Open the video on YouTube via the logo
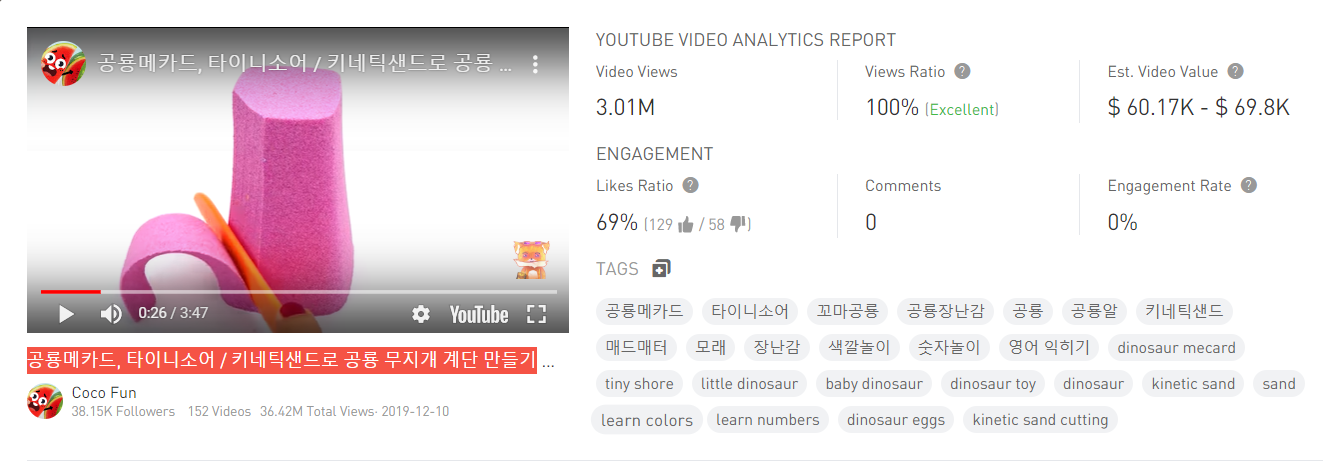 click(479, 314)
